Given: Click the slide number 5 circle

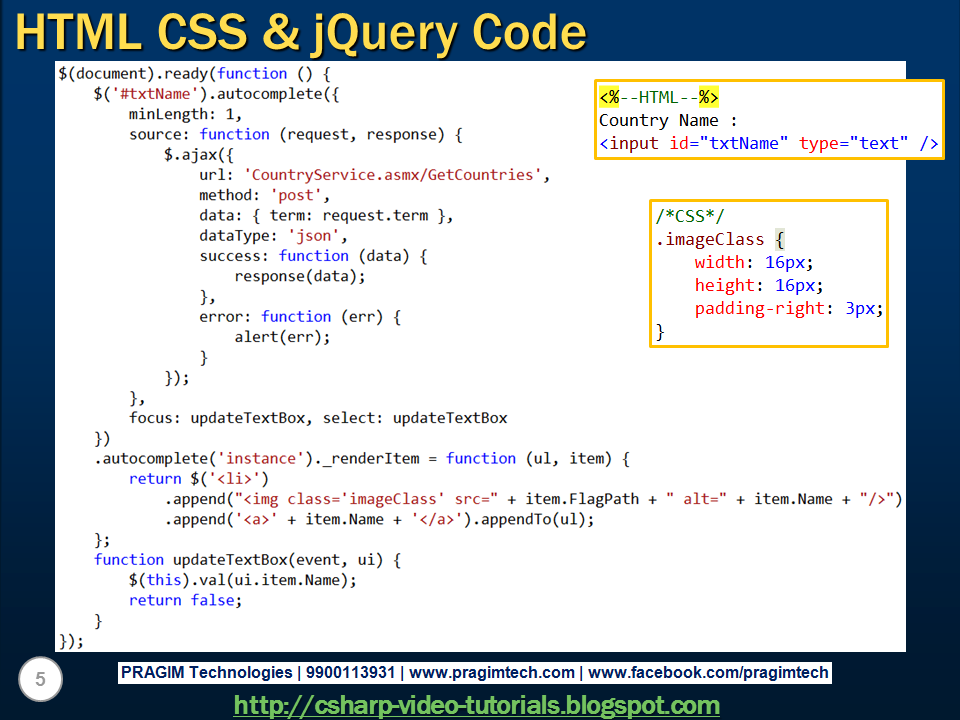Looking at the screenshot, I should [x=38, y=679].
